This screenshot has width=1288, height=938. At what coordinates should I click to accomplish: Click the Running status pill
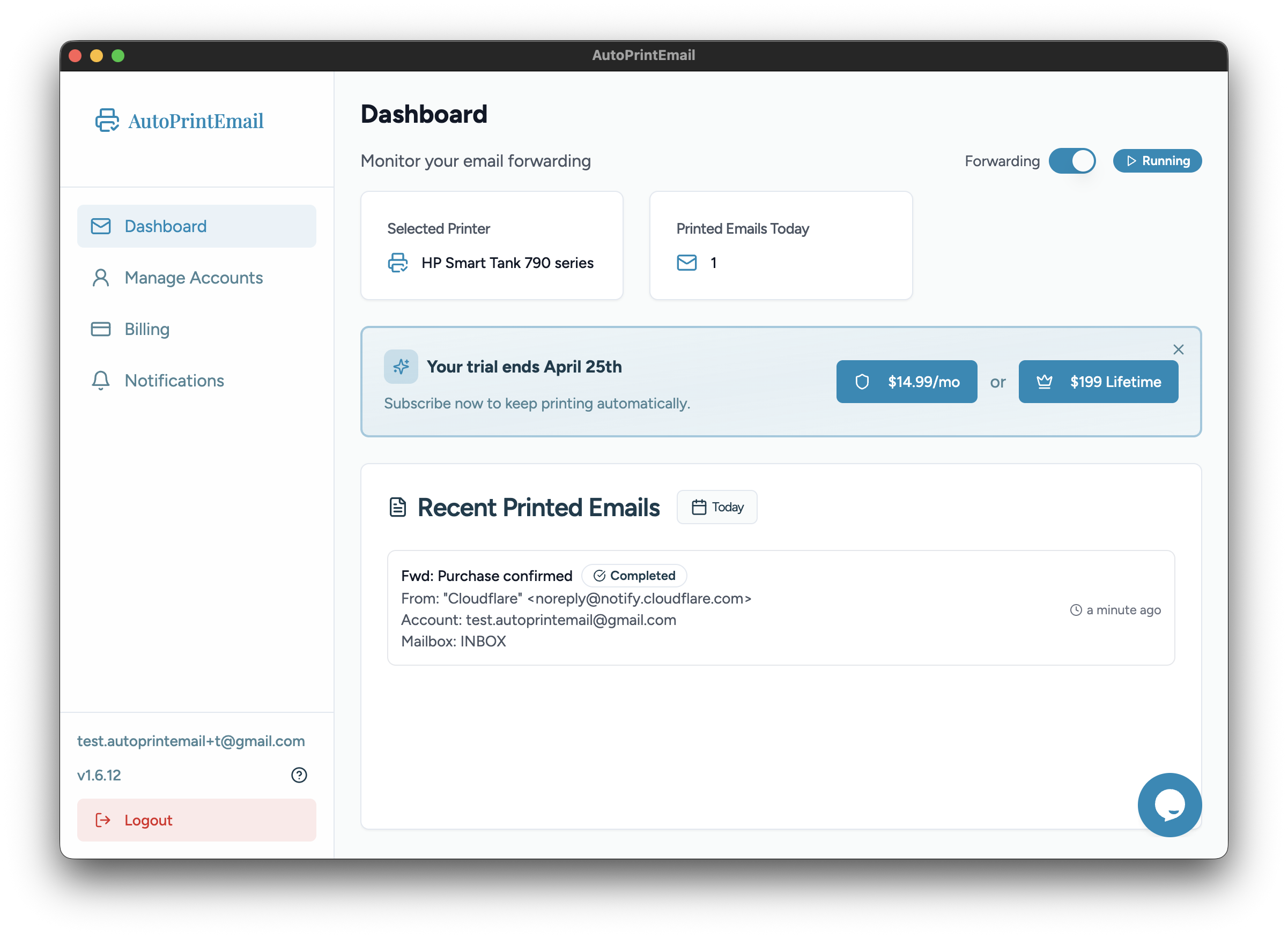pyautogui.click(x=1157, y=161)
